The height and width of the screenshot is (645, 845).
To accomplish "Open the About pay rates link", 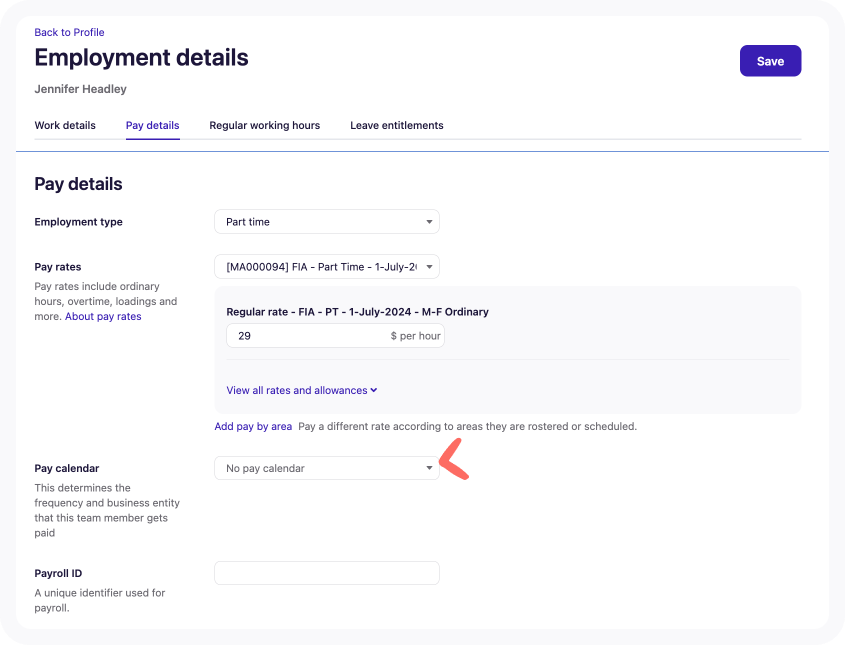I will (103, 316).
